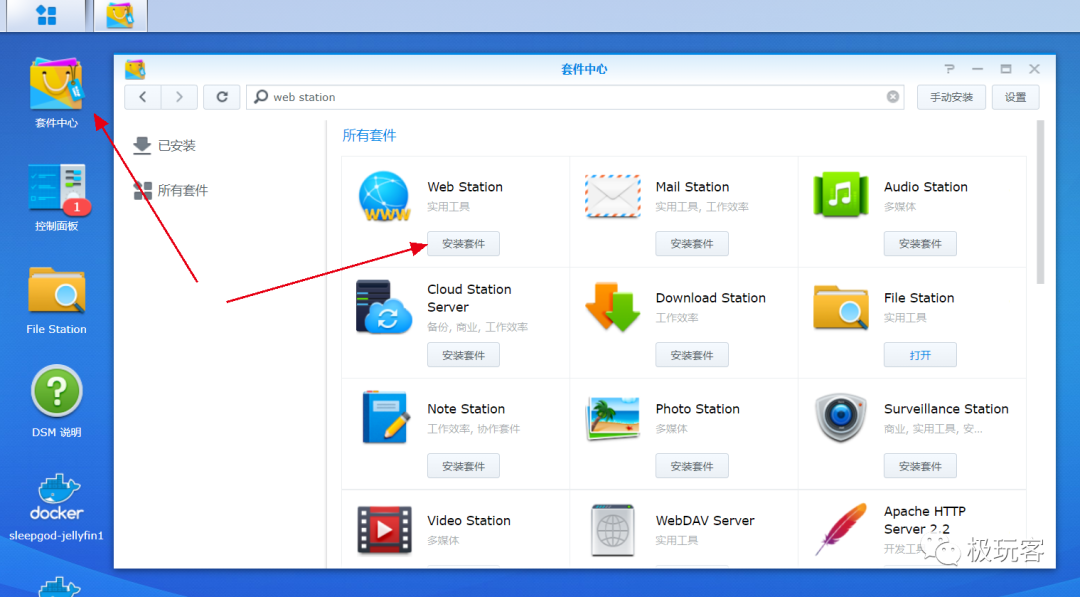Install Audio Station package
1080x597 pixels.
pos(920,244)
